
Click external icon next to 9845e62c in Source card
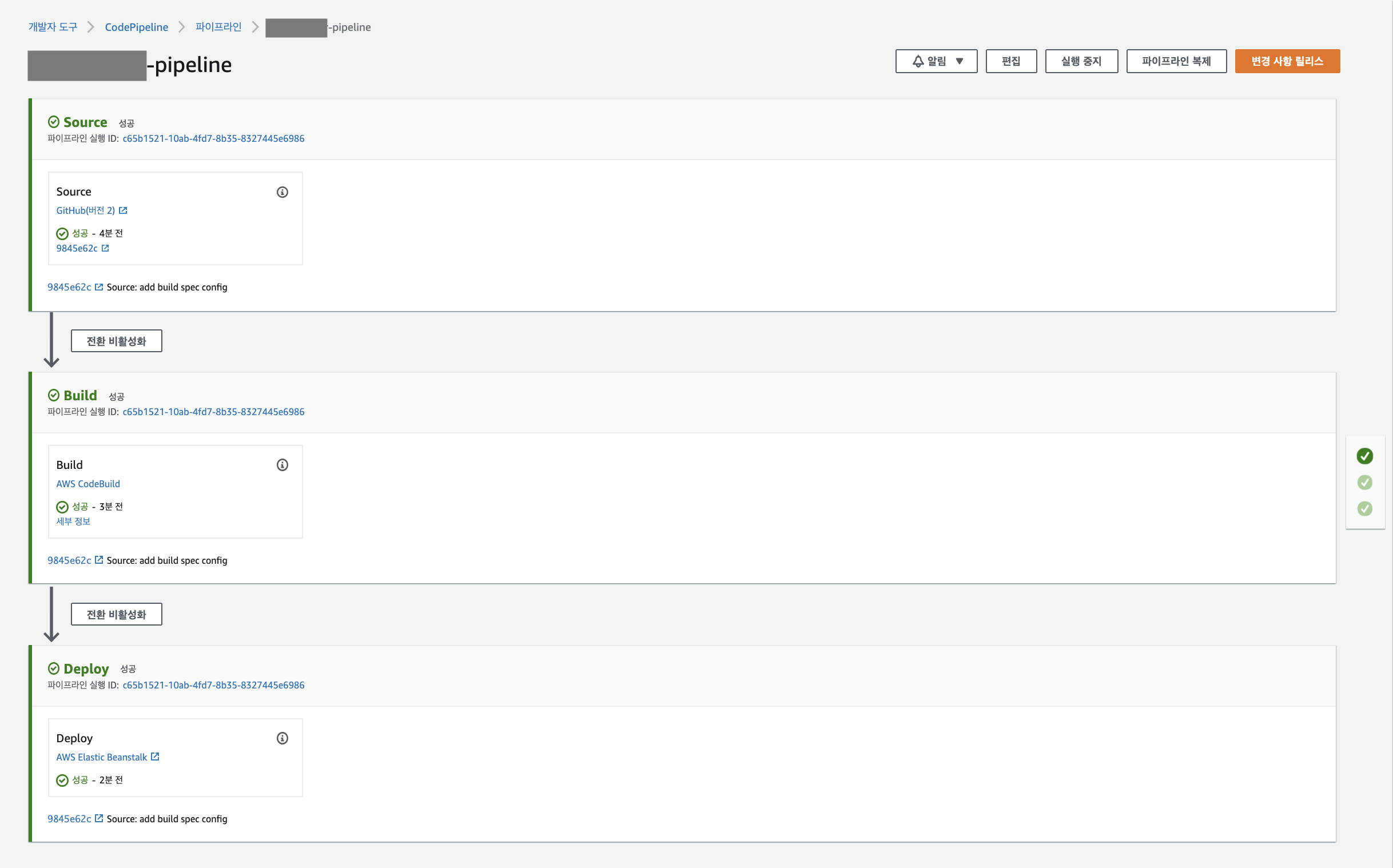click(x=105, y=248)
